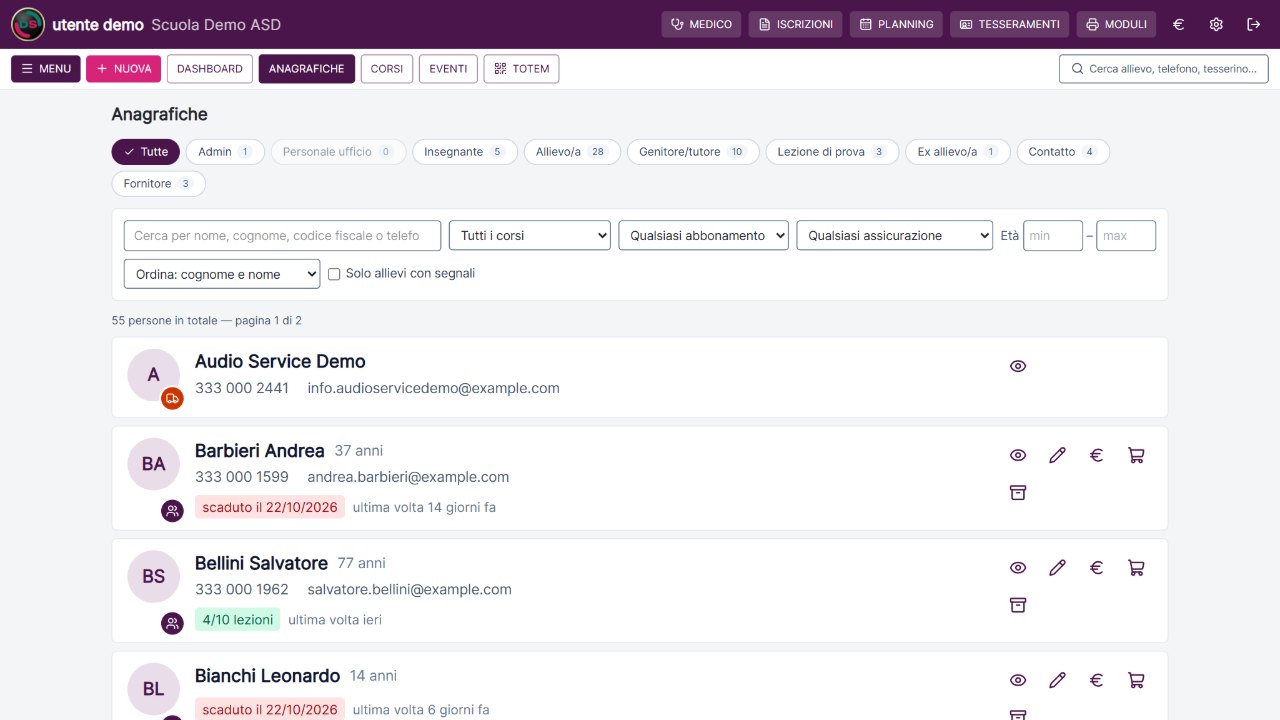Edit Barbieri Andrea with pencil icon
The image size is (1280, 720).
pos(1057,455)
